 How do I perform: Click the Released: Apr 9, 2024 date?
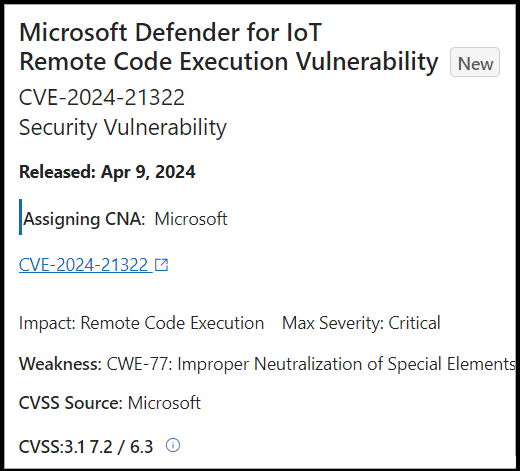(107, 172)
